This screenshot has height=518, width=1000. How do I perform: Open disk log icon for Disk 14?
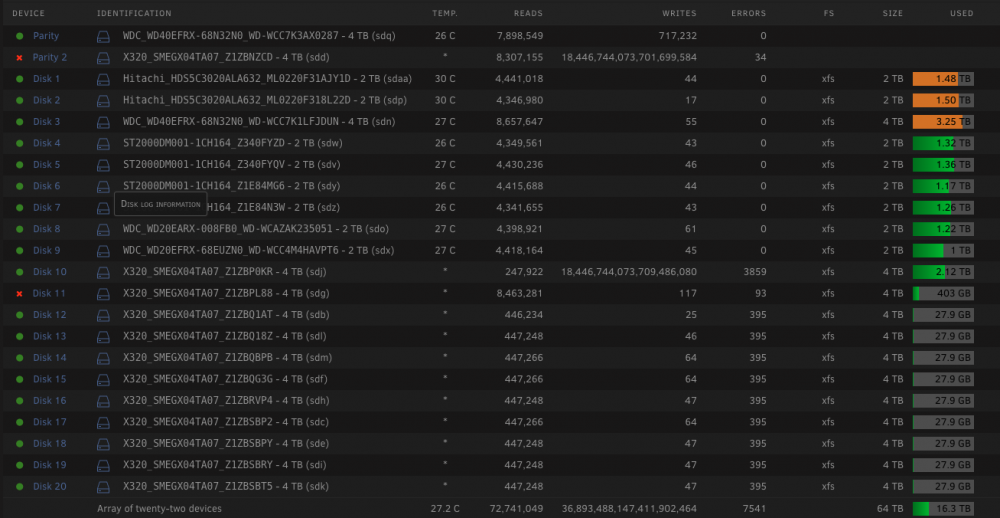[103, 358]
